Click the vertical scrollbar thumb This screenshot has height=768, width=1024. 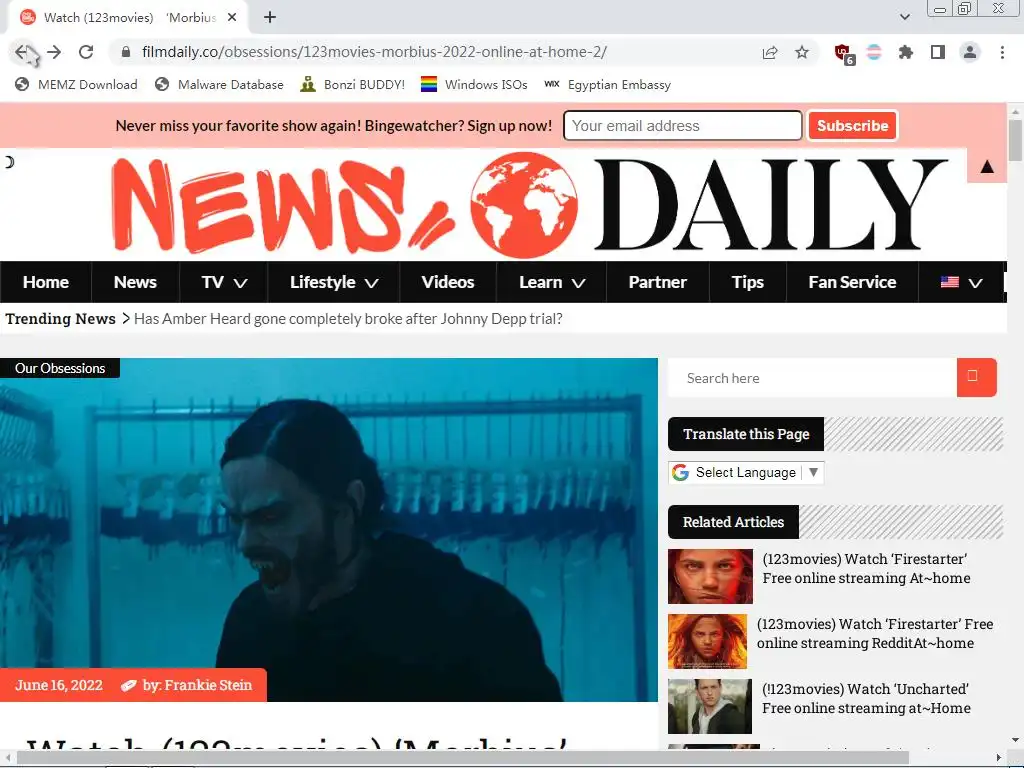pyautogui.click(x=1015, y=140)
